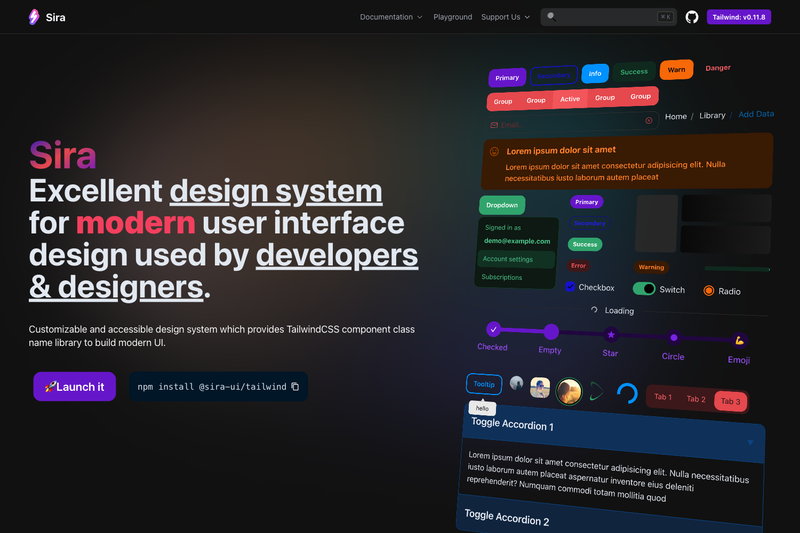The width and height of the screenshot is (800, 533).
Task: Open the green Dropdown button
Action: (x=502, y=205)
